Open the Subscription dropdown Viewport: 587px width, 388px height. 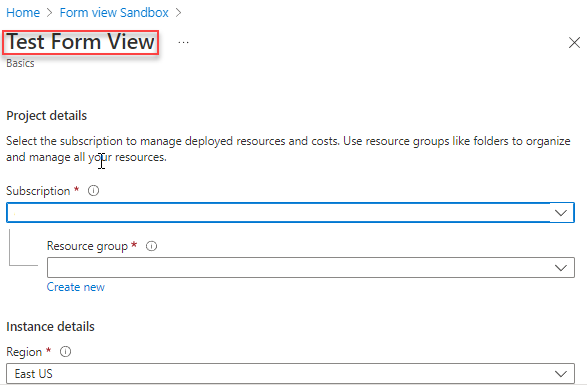click(290, 213)
